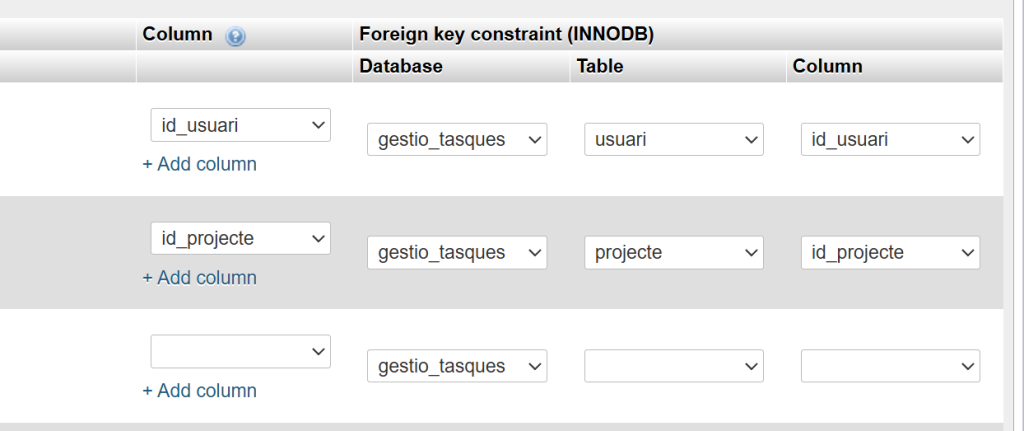Click Add column link in the third row
1024x431 pixels.
coord(200,390)
